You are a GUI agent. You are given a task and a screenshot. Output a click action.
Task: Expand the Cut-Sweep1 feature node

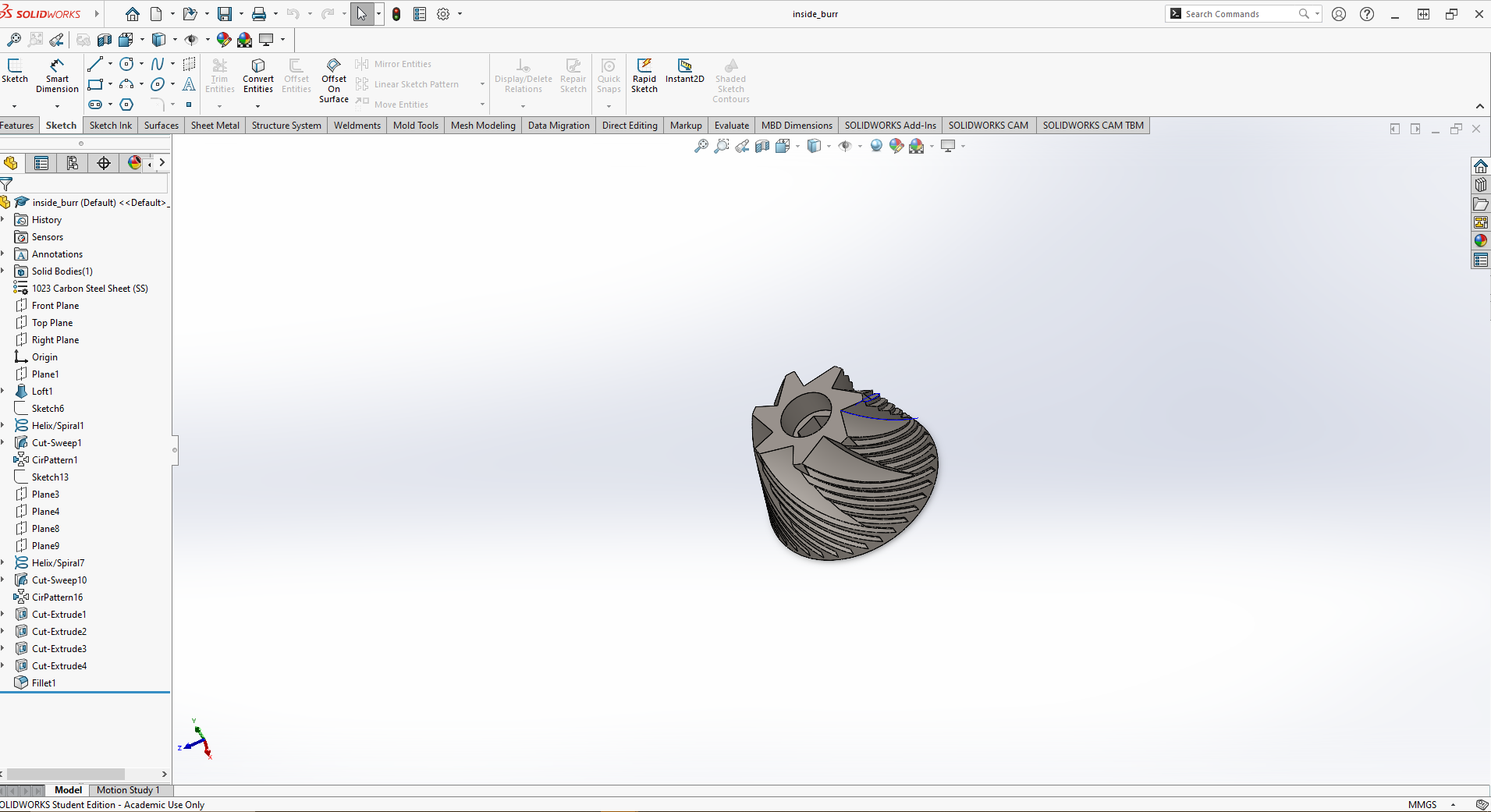pyautogui.click(x=3, y=443)
